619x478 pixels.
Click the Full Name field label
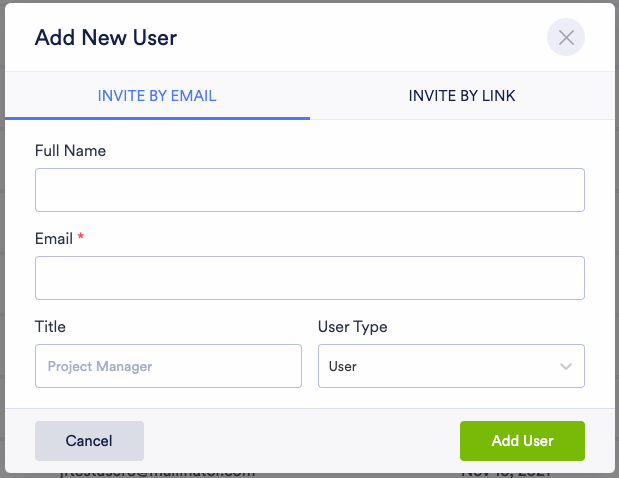coord(70,151)
